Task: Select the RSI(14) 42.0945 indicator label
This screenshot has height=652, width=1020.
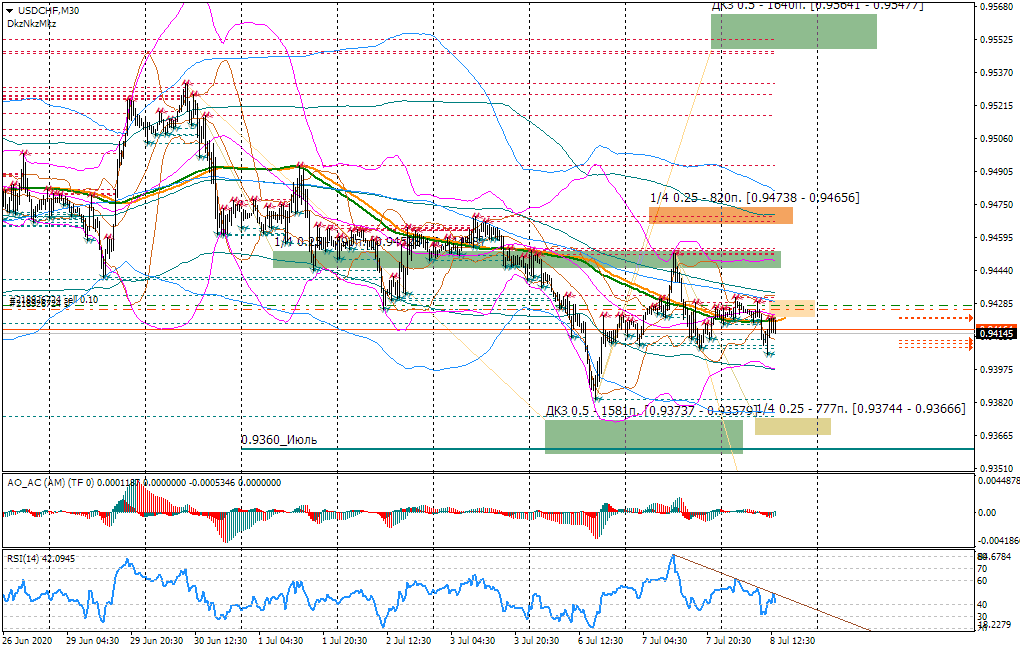Action: (41, 558)
